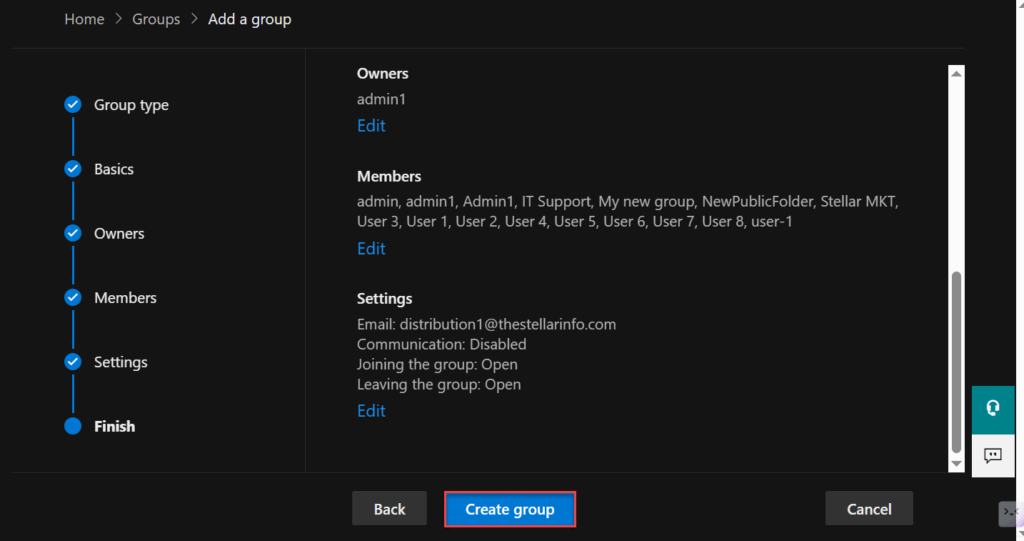The image size is (1024, 541).
Task: Select the Basics step label in wizard
Action: click(114, 169)
